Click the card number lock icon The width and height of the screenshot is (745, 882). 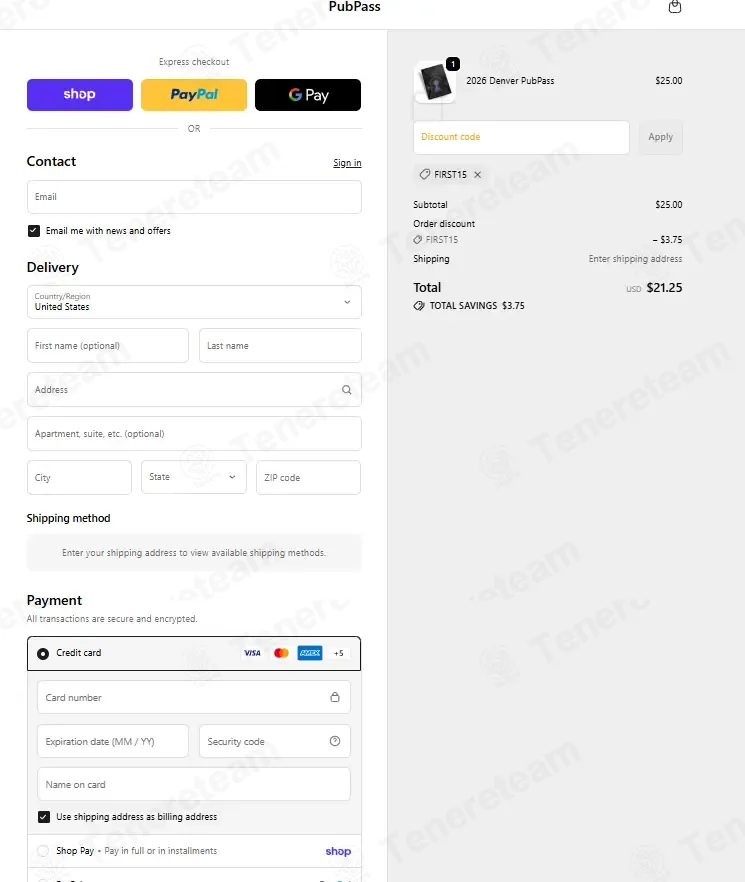335,698
